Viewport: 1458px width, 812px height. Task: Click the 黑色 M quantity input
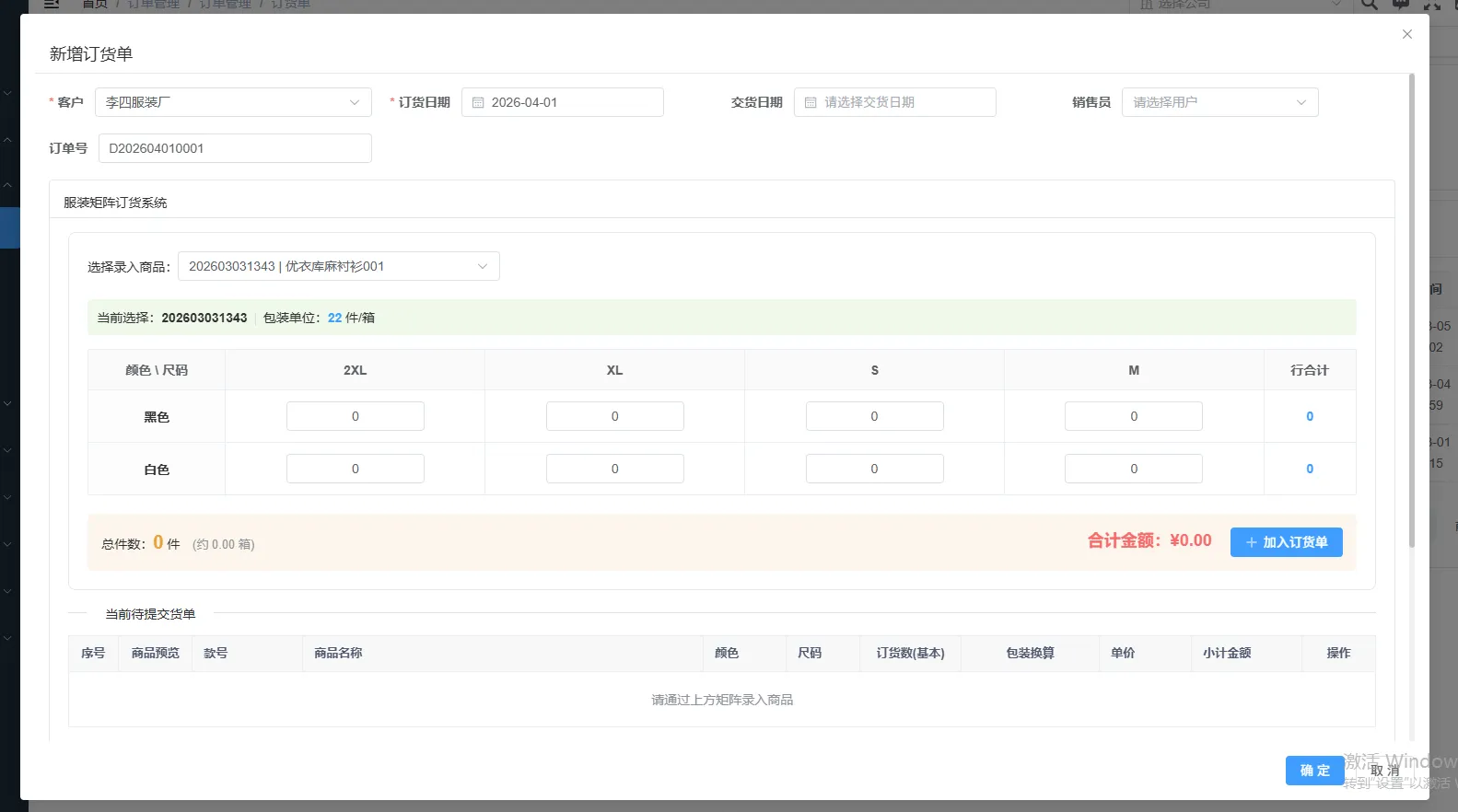tap(1133, 416)
